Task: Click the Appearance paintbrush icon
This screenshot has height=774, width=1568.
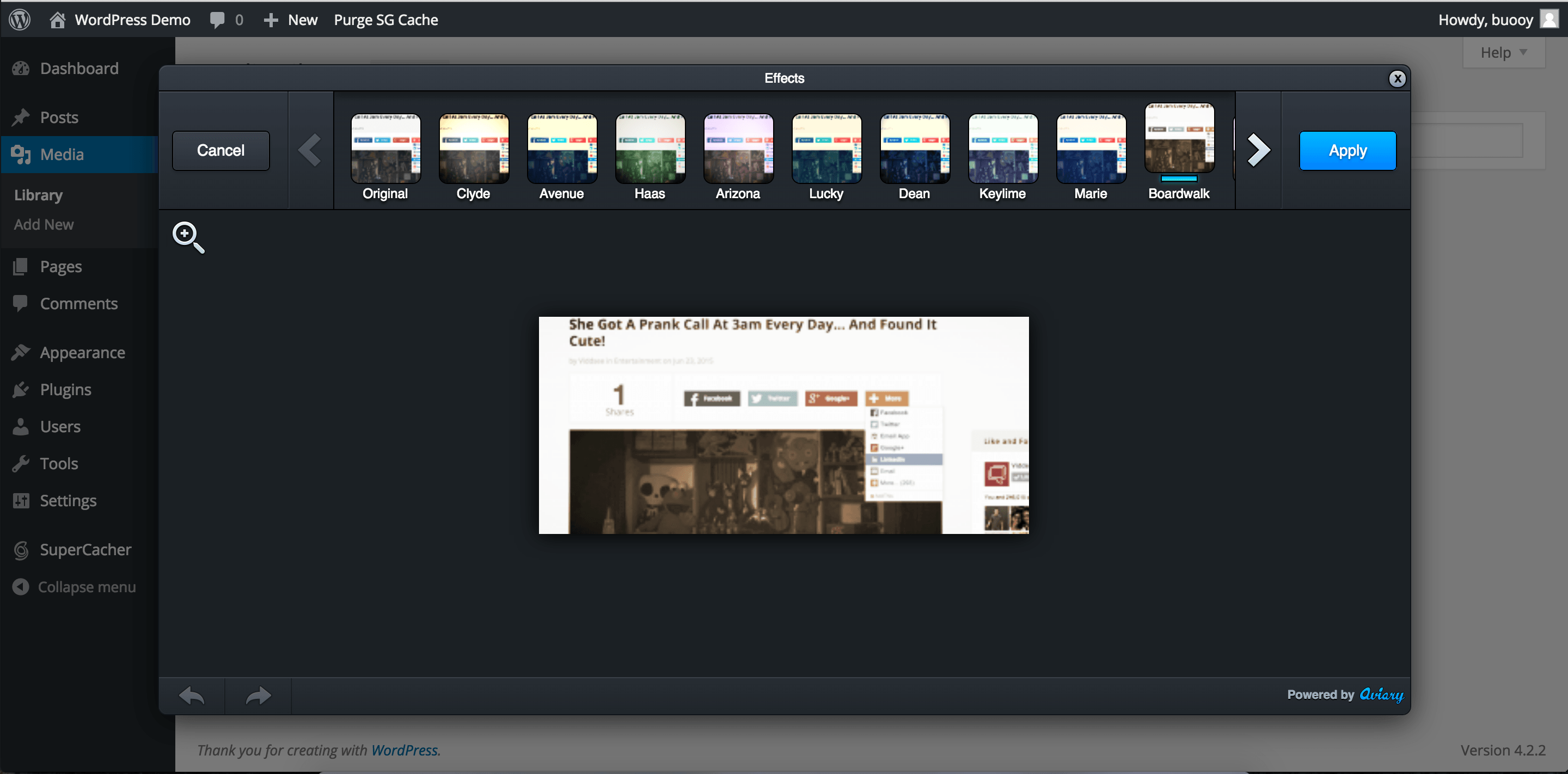Action: tap(21, 352)
